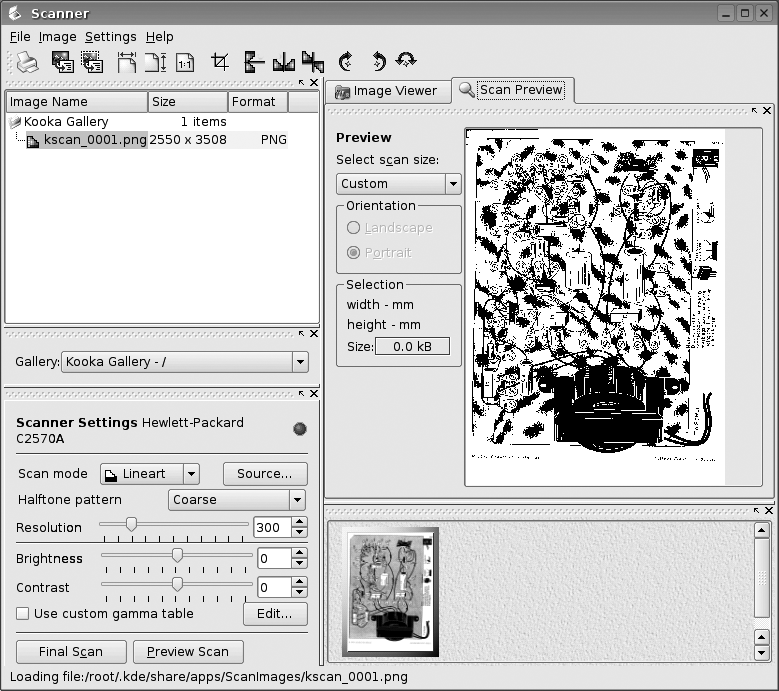Click the Source... button
The width and height of the screenshot is (779, 691).
coord(265,474)
